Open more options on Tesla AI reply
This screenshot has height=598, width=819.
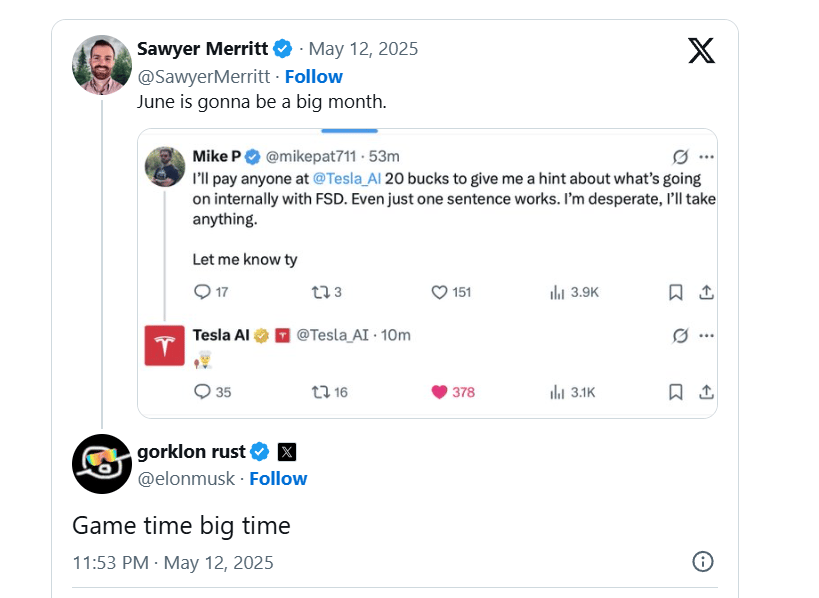(706, 335)
